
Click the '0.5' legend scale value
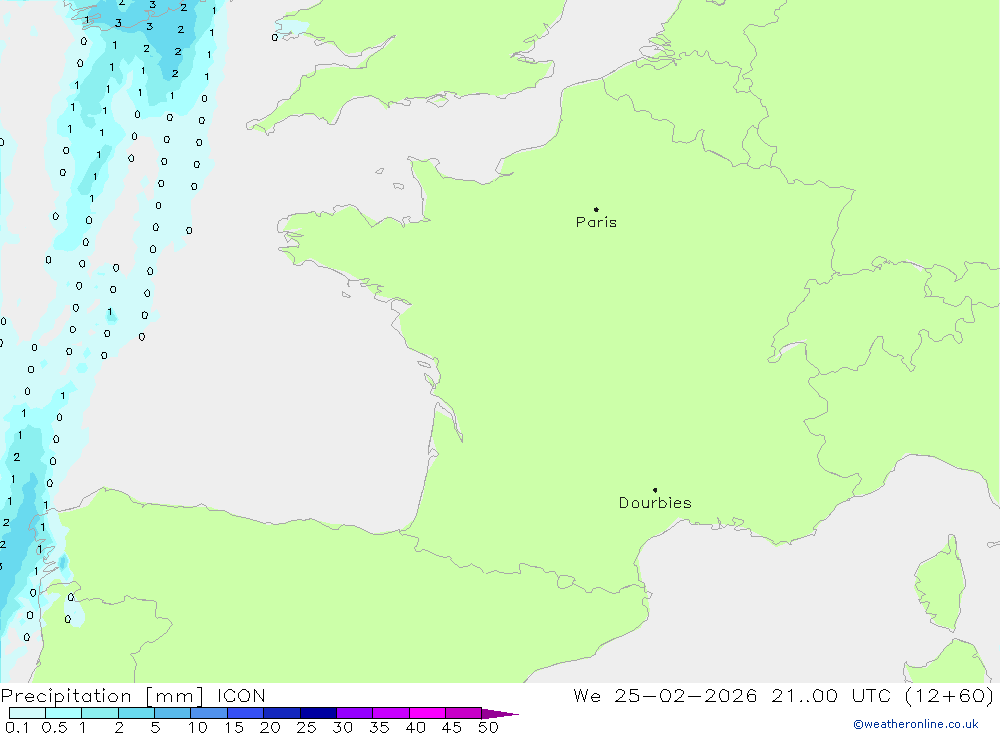click(x=54, y=727)
